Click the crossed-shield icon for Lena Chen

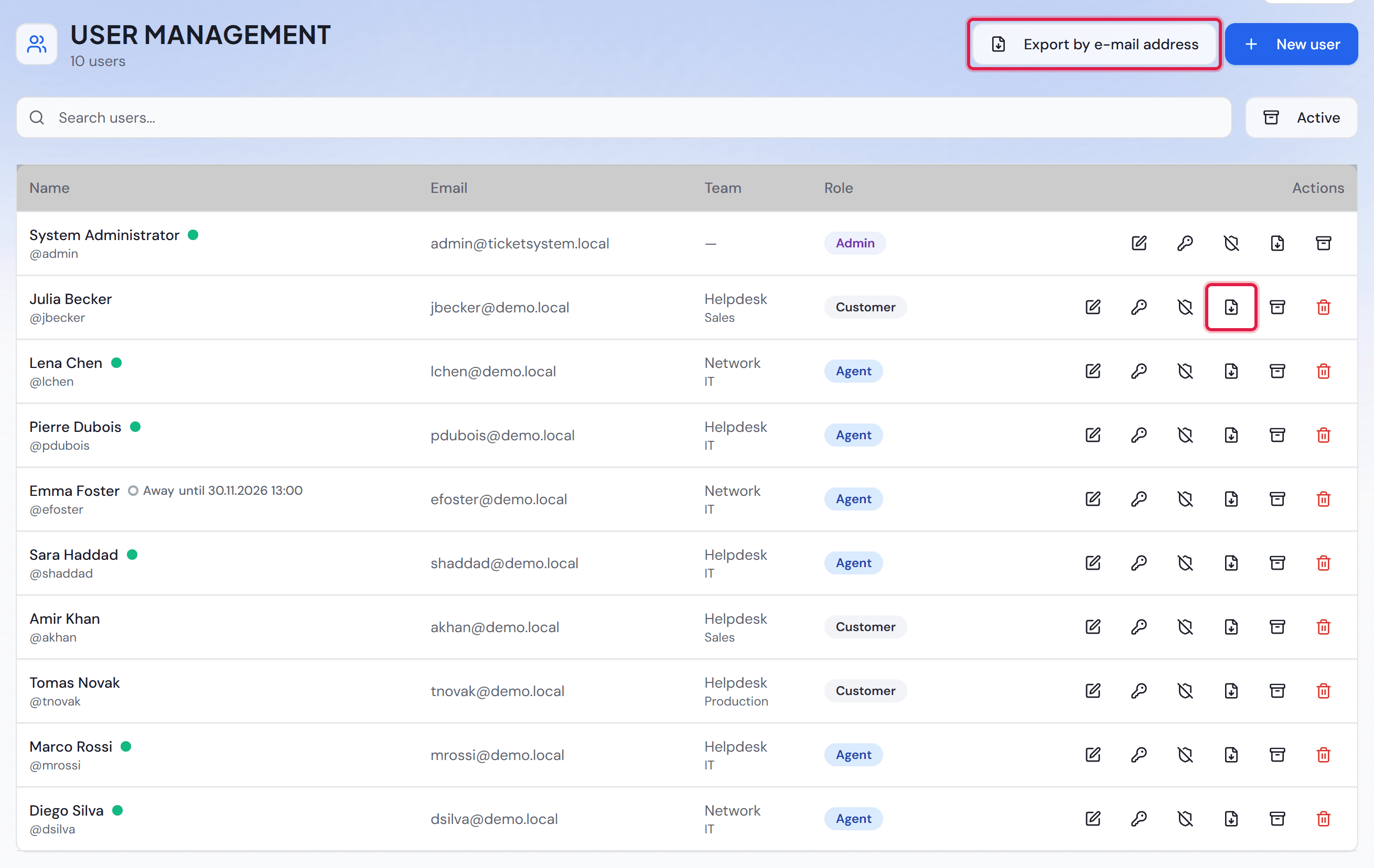click(1185, 371)
